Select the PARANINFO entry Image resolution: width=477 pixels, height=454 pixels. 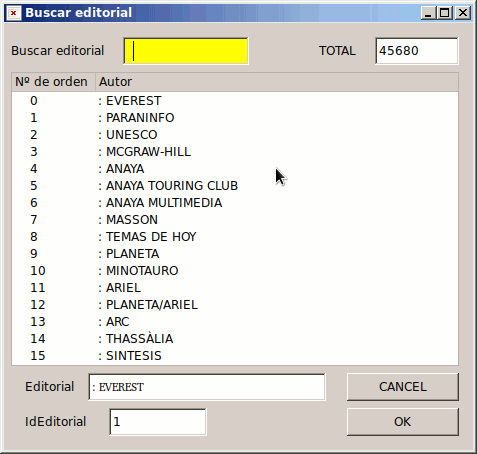(235, 118)
